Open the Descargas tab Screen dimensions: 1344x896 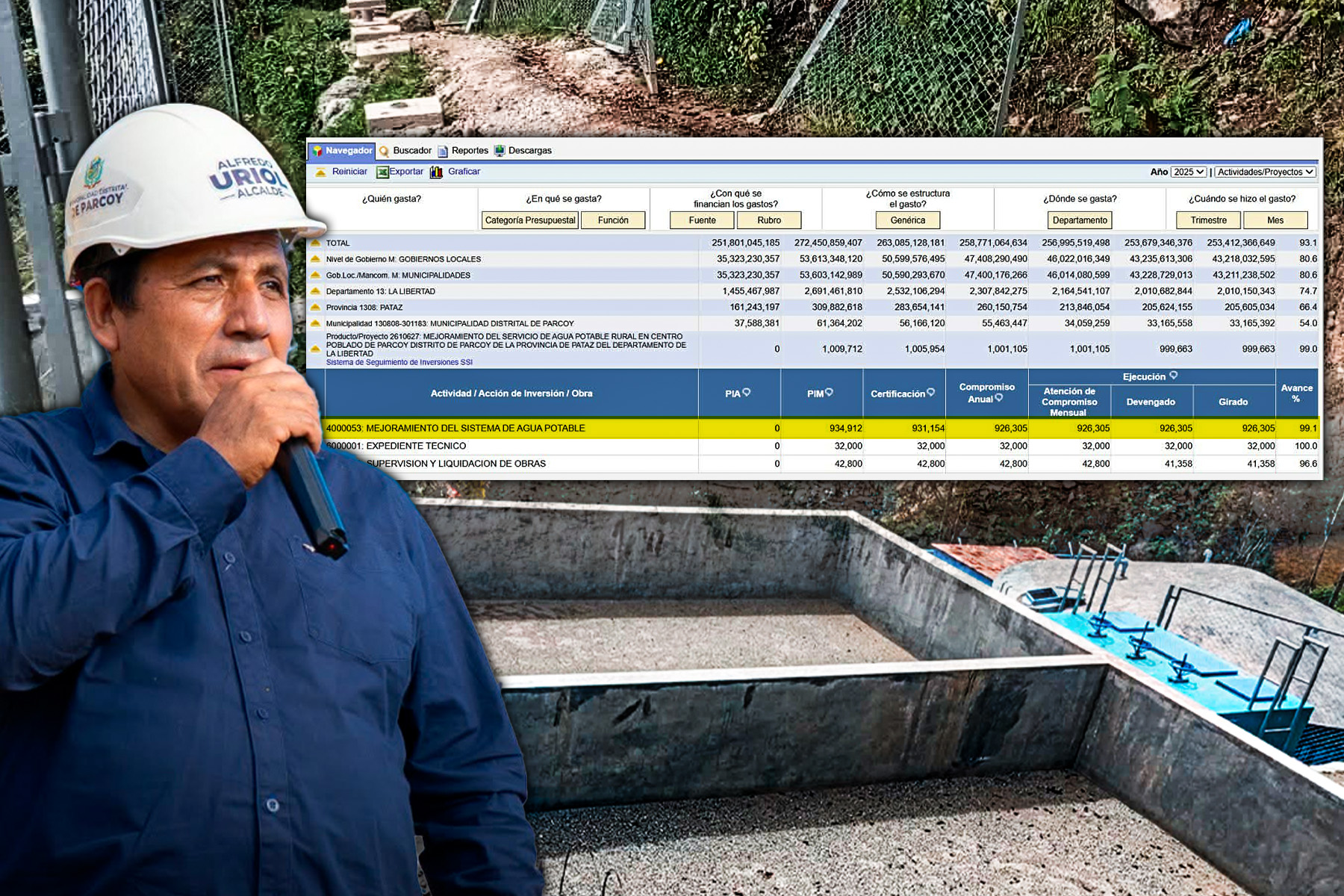click(523, 151)
